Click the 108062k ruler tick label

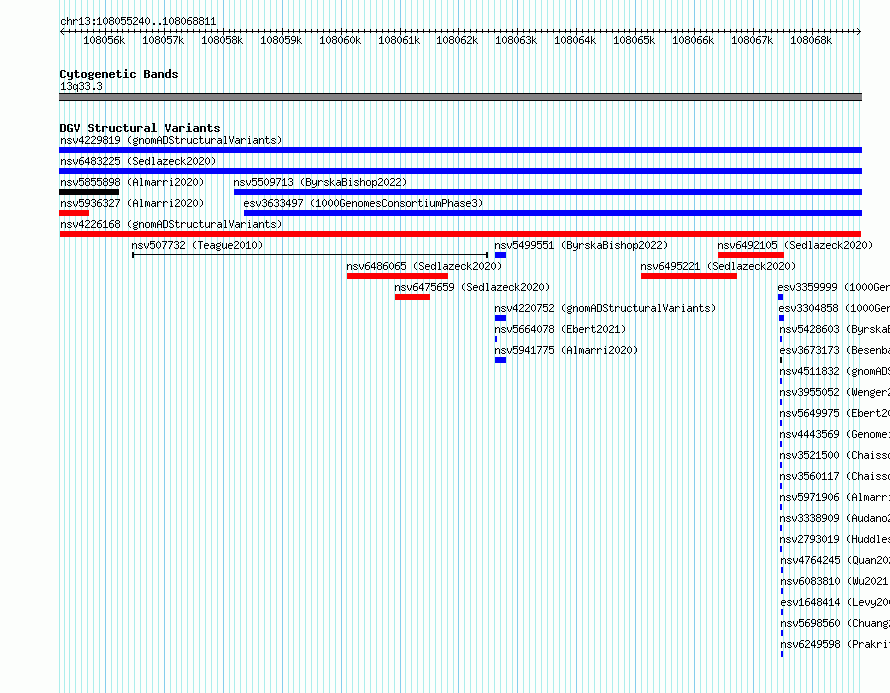(457, 40)
